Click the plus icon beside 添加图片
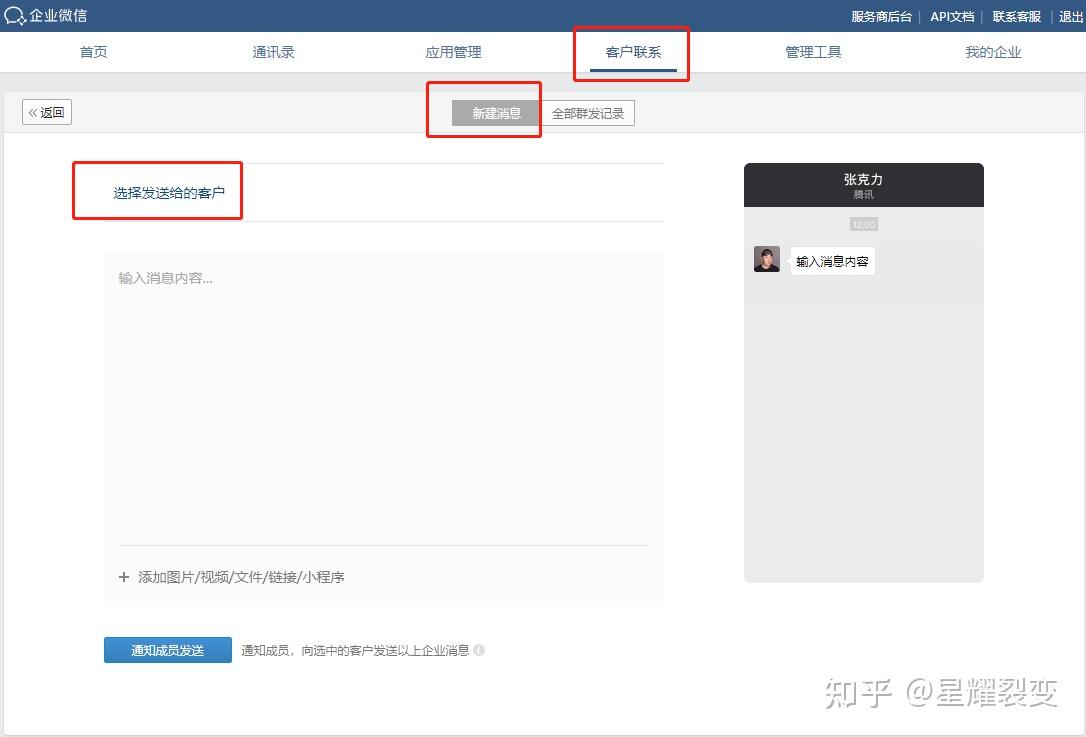 click(x=124, y=576)
